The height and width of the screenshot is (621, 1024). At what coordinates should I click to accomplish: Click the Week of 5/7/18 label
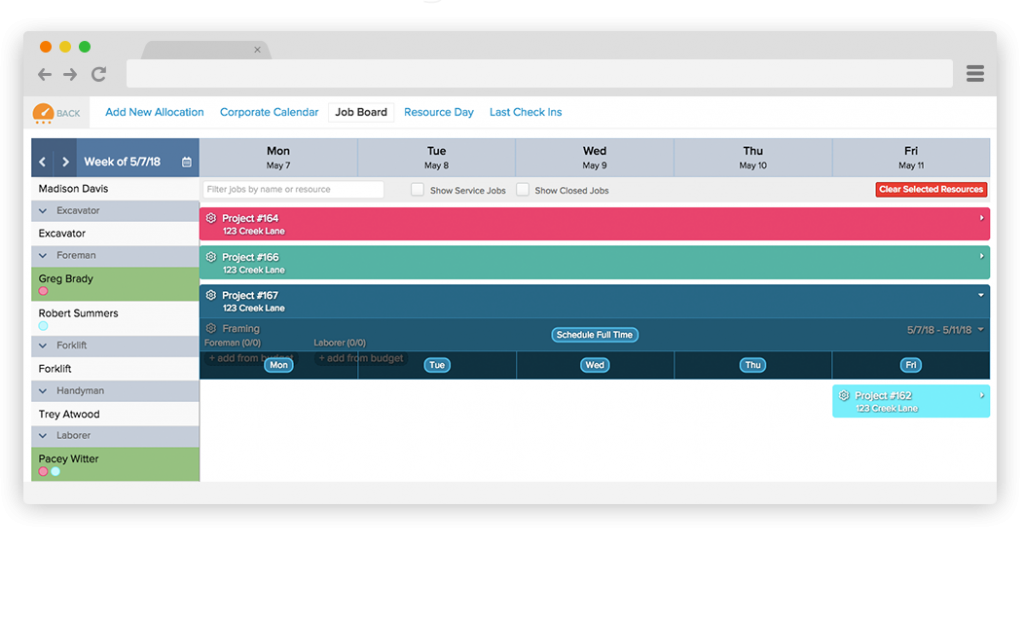point(122,162)
